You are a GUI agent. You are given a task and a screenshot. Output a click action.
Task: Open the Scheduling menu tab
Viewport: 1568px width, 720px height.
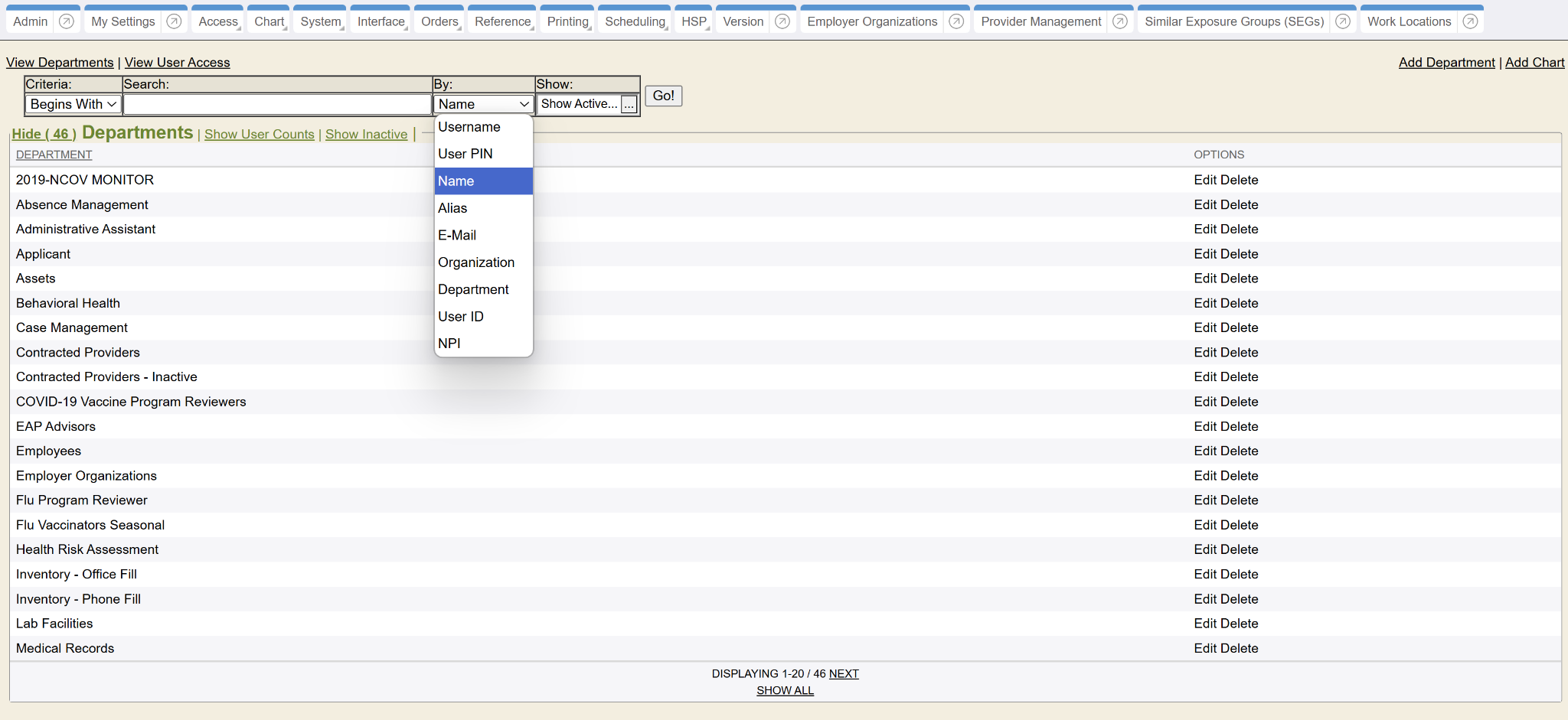click(635, 21)
